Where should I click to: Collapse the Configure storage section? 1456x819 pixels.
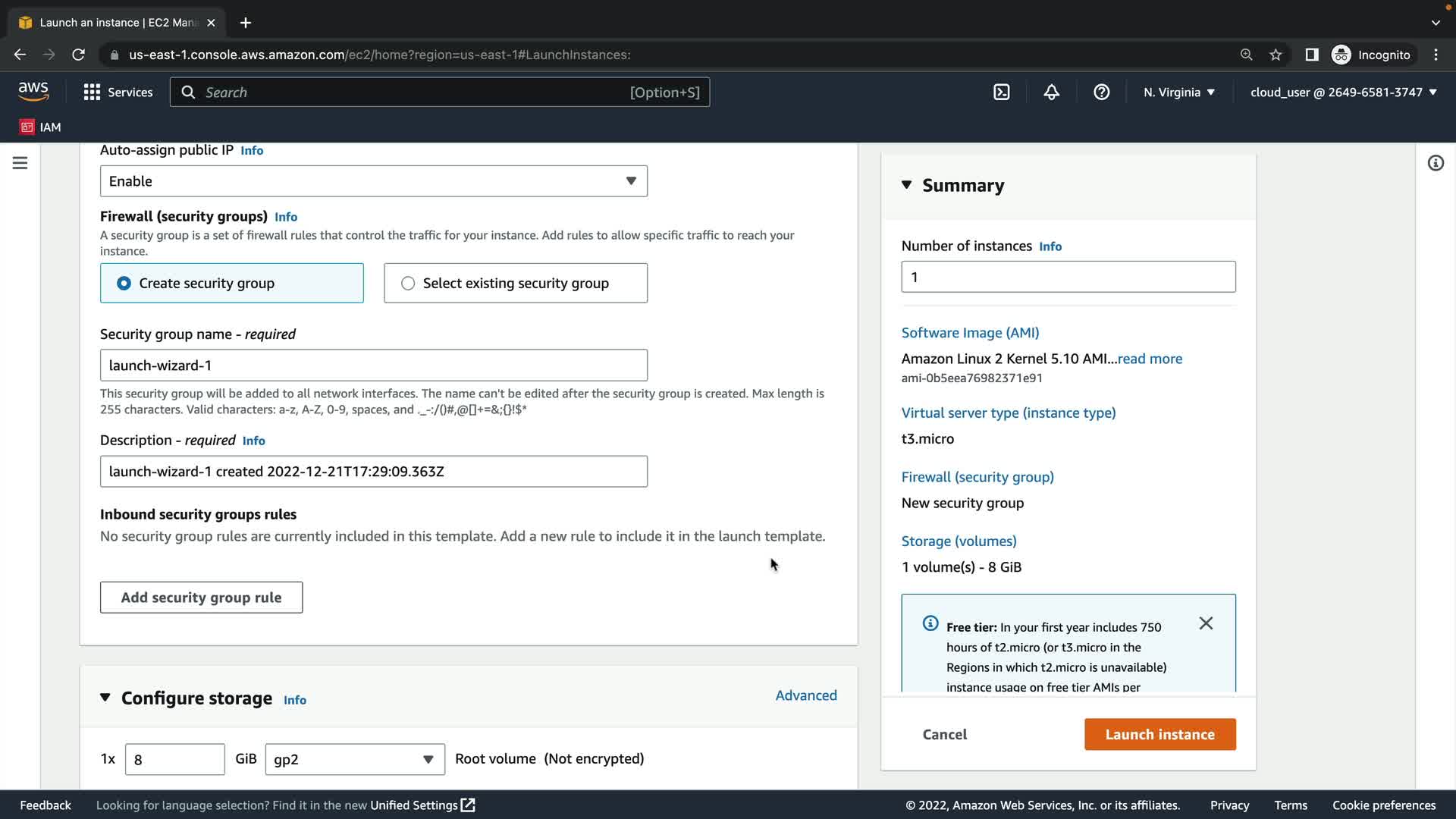pos(105,698)
